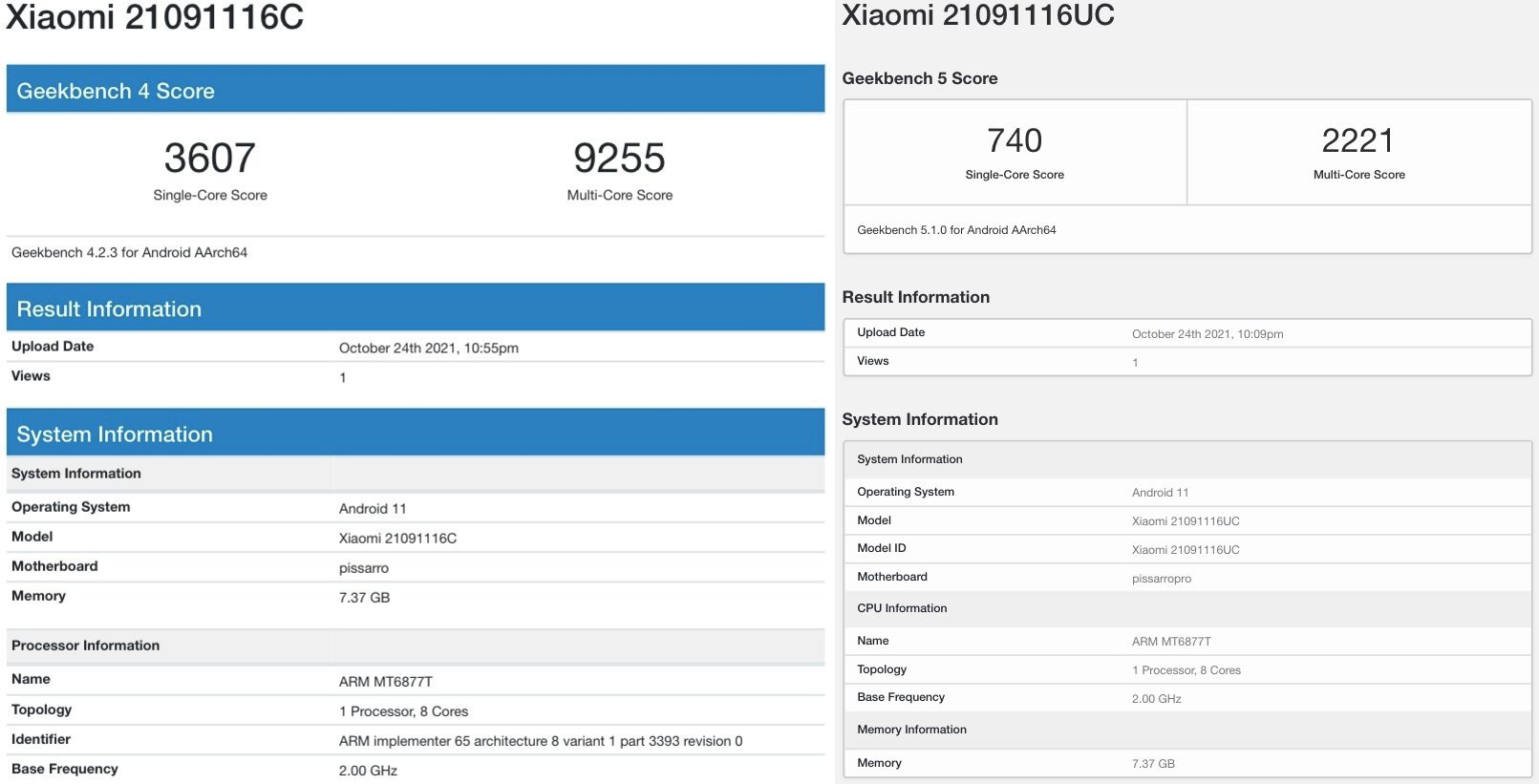
Task: Click Base Frequency label in Geekbench 5
Action: tap(901, 697)
